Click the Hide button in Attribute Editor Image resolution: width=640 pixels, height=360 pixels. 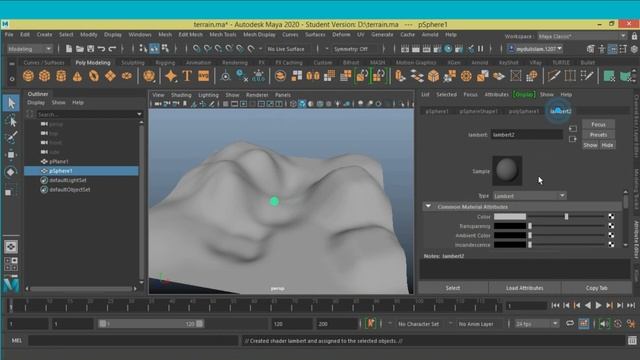click(607, 145)
